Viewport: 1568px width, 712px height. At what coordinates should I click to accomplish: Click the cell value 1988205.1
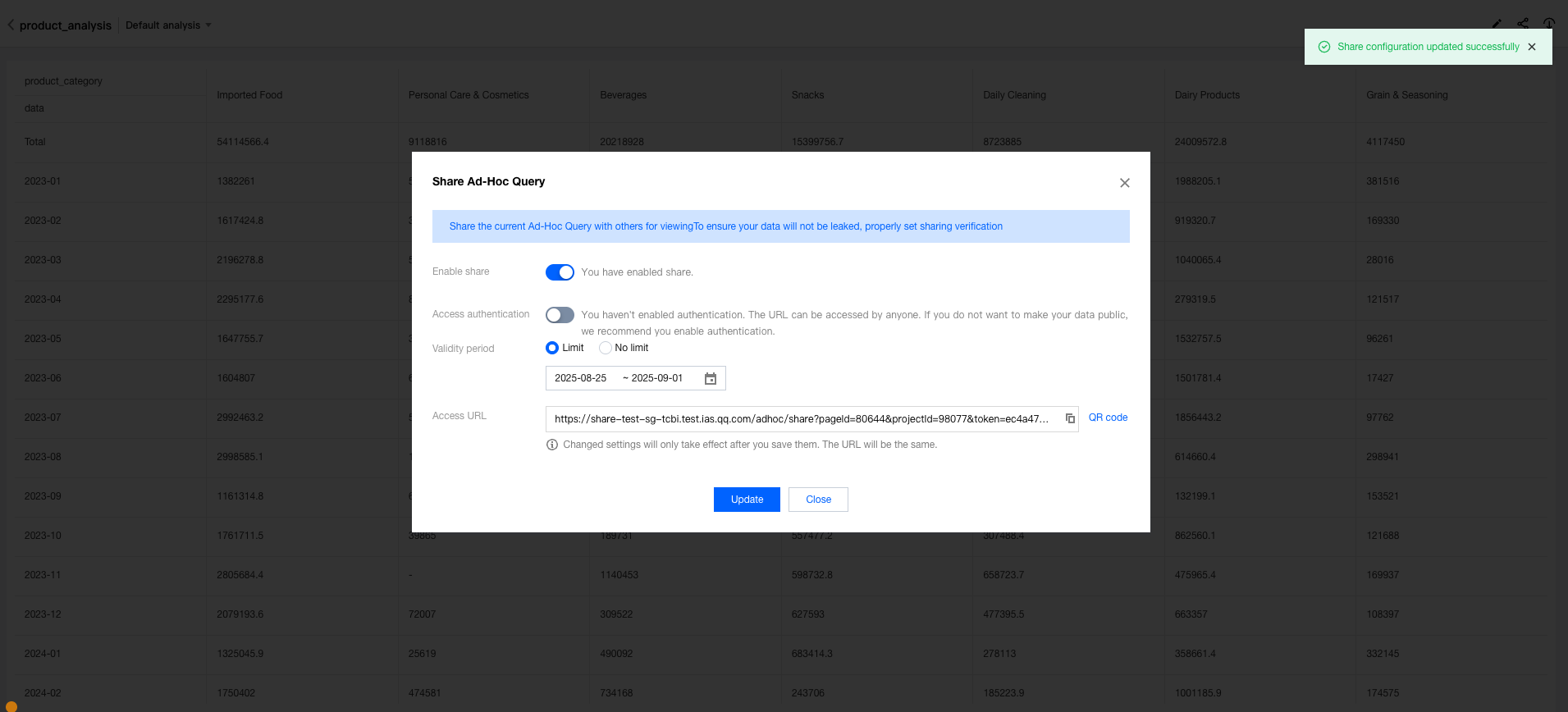pyautogui.click(x=1198, y=181)
